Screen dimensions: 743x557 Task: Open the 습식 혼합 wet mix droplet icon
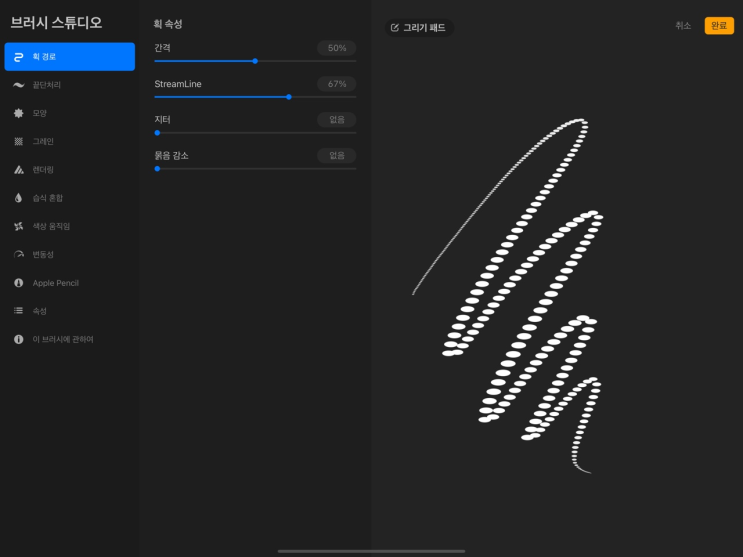[x=18, y=198]
